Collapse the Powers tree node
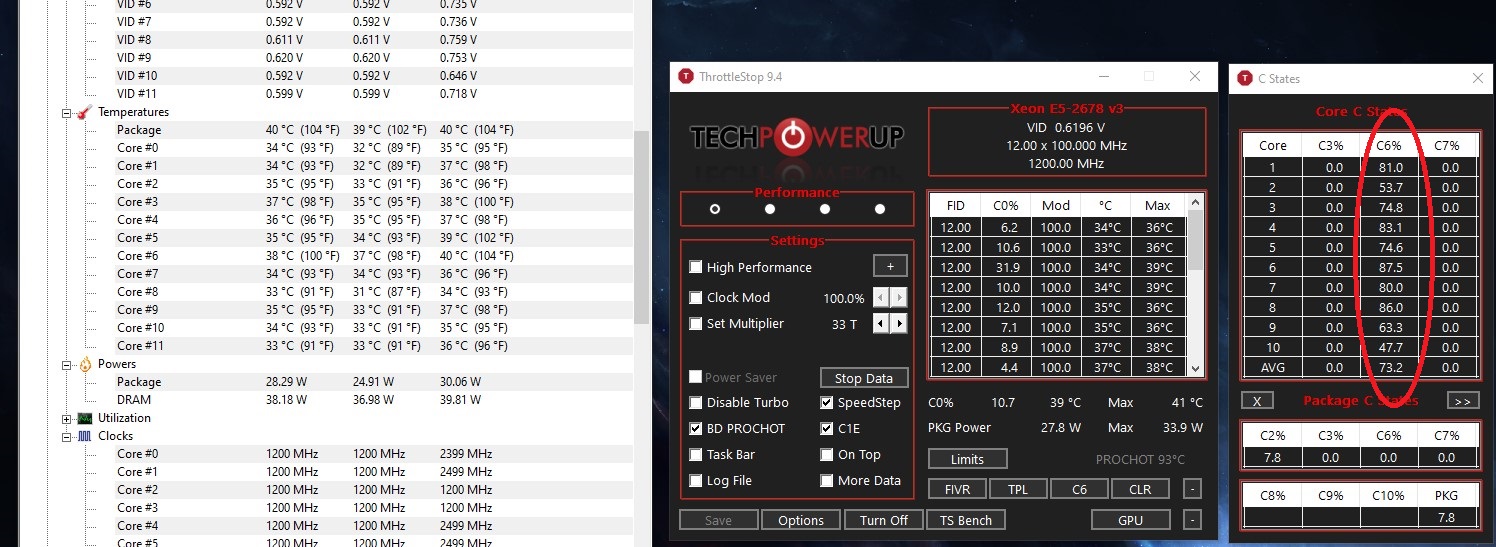This screenshot has width=1496, height=547. 67,365
